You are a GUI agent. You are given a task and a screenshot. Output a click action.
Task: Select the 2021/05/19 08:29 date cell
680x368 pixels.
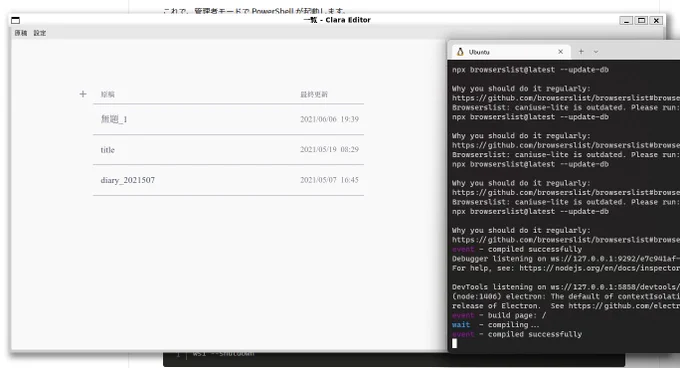[x=329, y=150]
